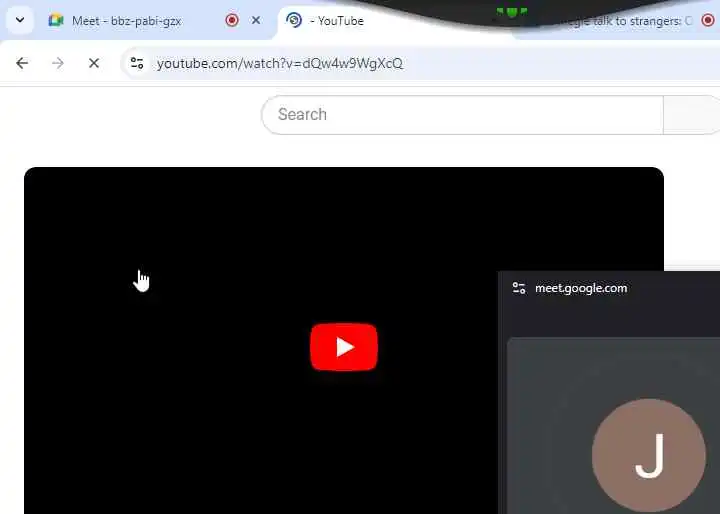The height and width of the screenshot is (514, 720).
Task: Click the J avatar in Meet popup
Action: coord(649,455)
